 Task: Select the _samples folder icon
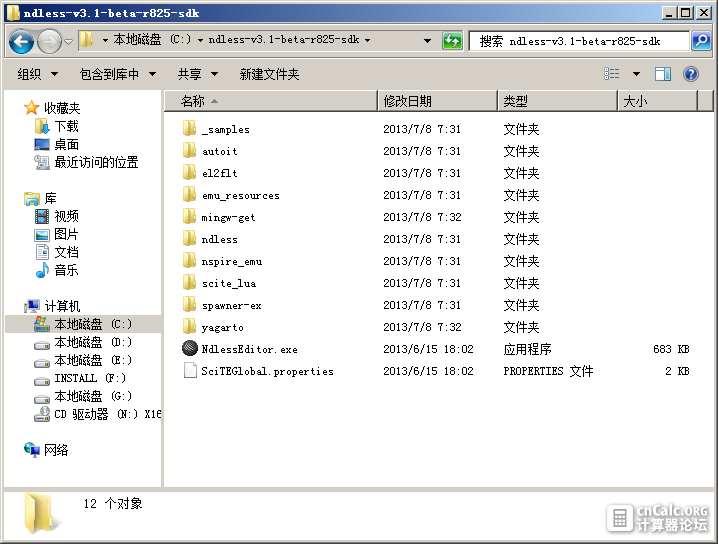tap(189, 128)
